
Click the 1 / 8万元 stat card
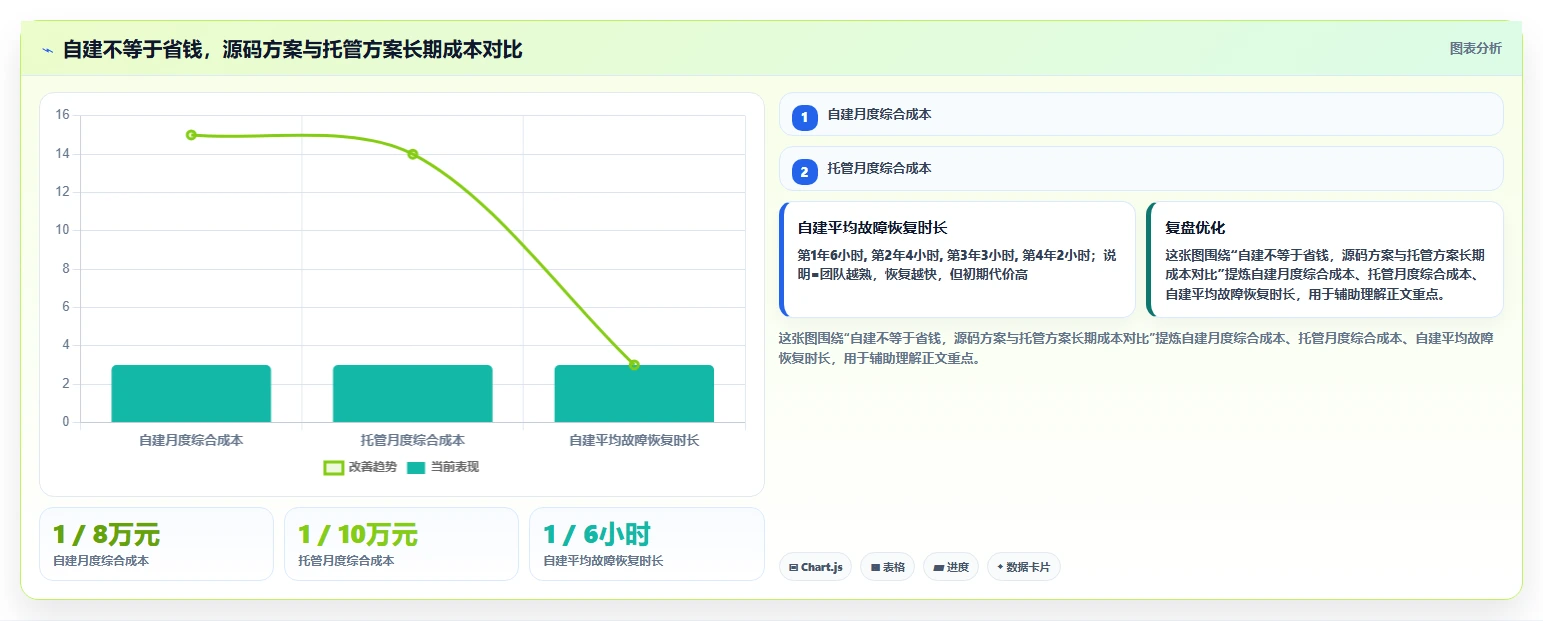point(156,544)
